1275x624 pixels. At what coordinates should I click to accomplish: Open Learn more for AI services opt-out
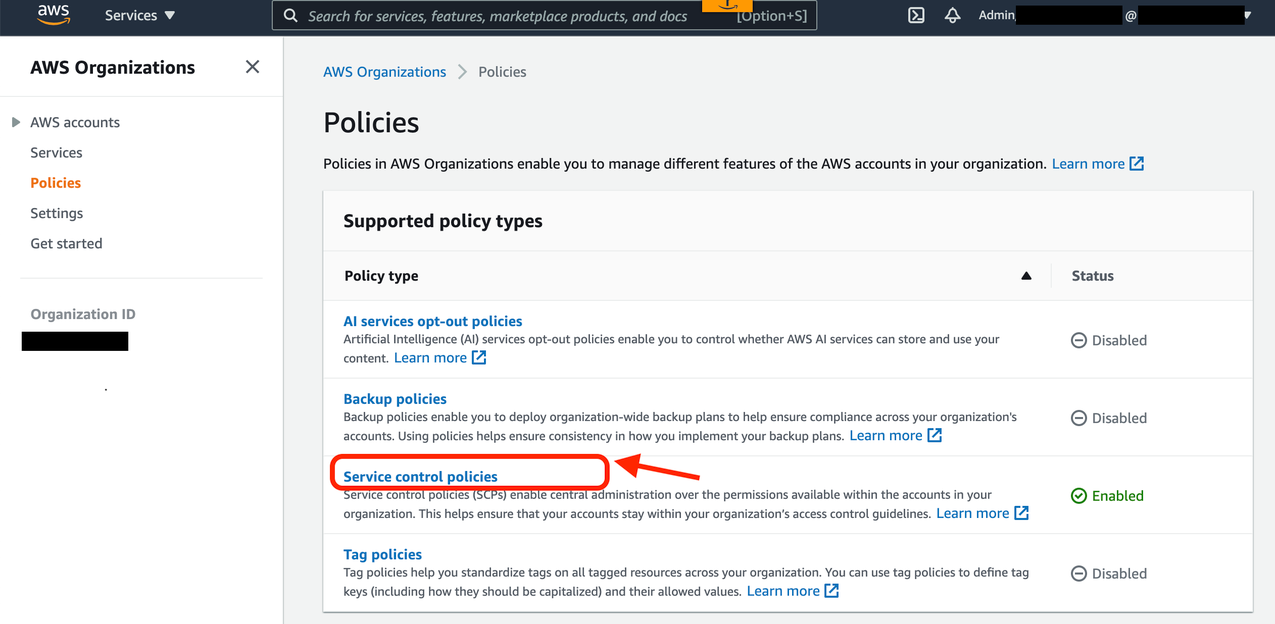(430, 358)
